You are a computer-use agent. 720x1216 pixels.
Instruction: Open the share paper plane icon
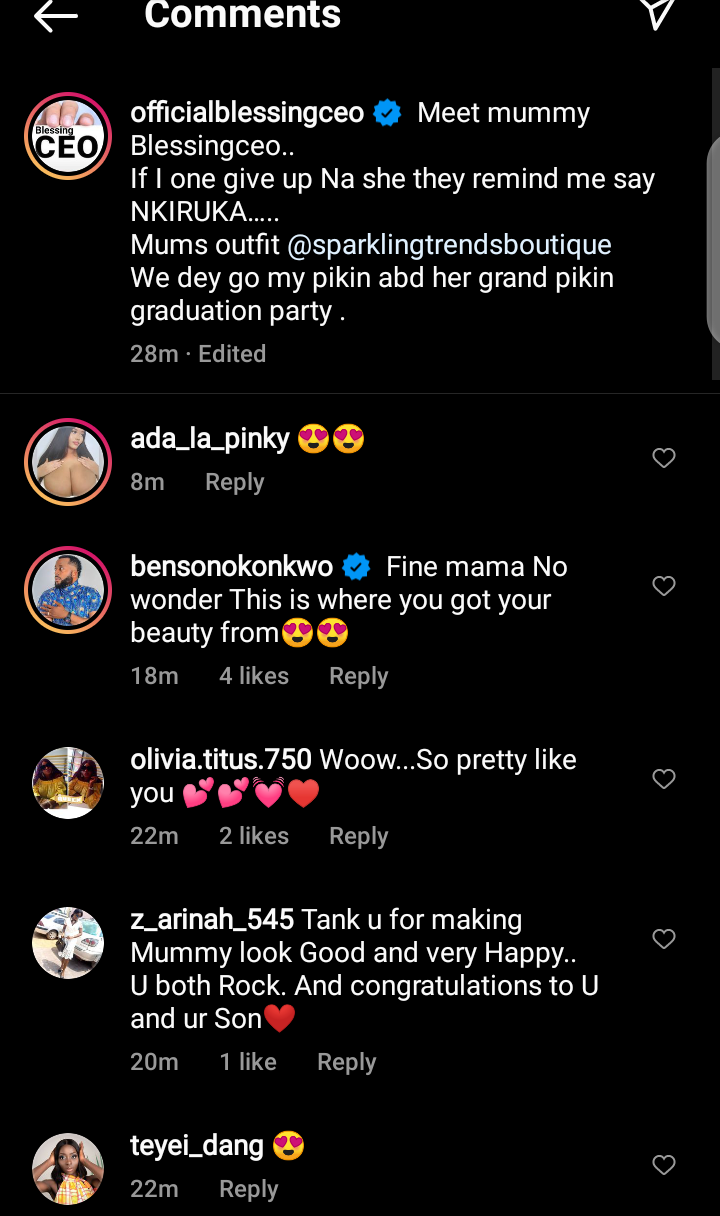tap(656, 12)
